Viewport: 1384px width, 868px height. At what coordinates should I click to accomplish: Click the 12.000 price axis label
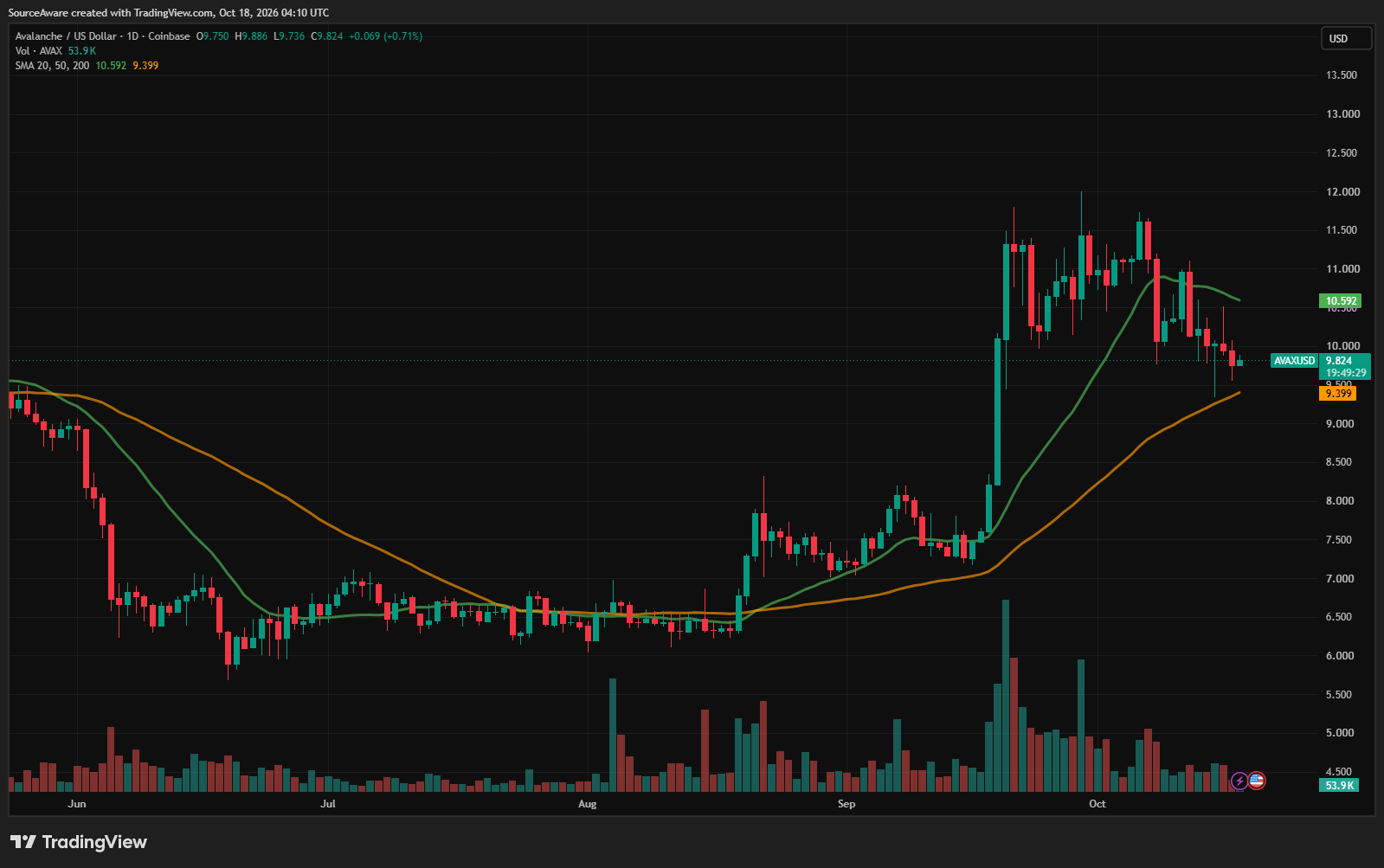click(x=1342, y=192)
